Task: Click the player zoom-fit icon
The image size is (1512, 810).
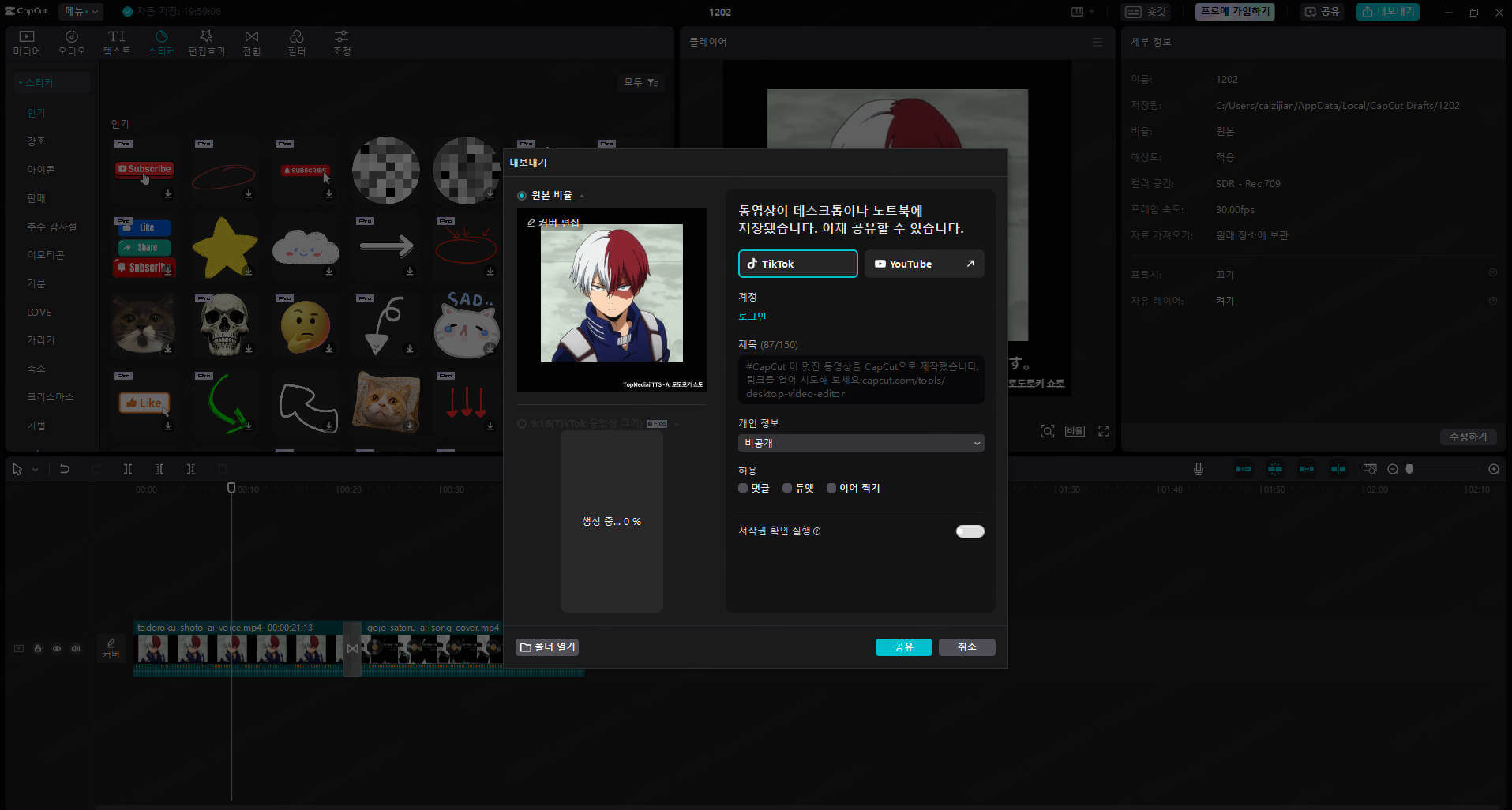Action: tap(1048, 431)
